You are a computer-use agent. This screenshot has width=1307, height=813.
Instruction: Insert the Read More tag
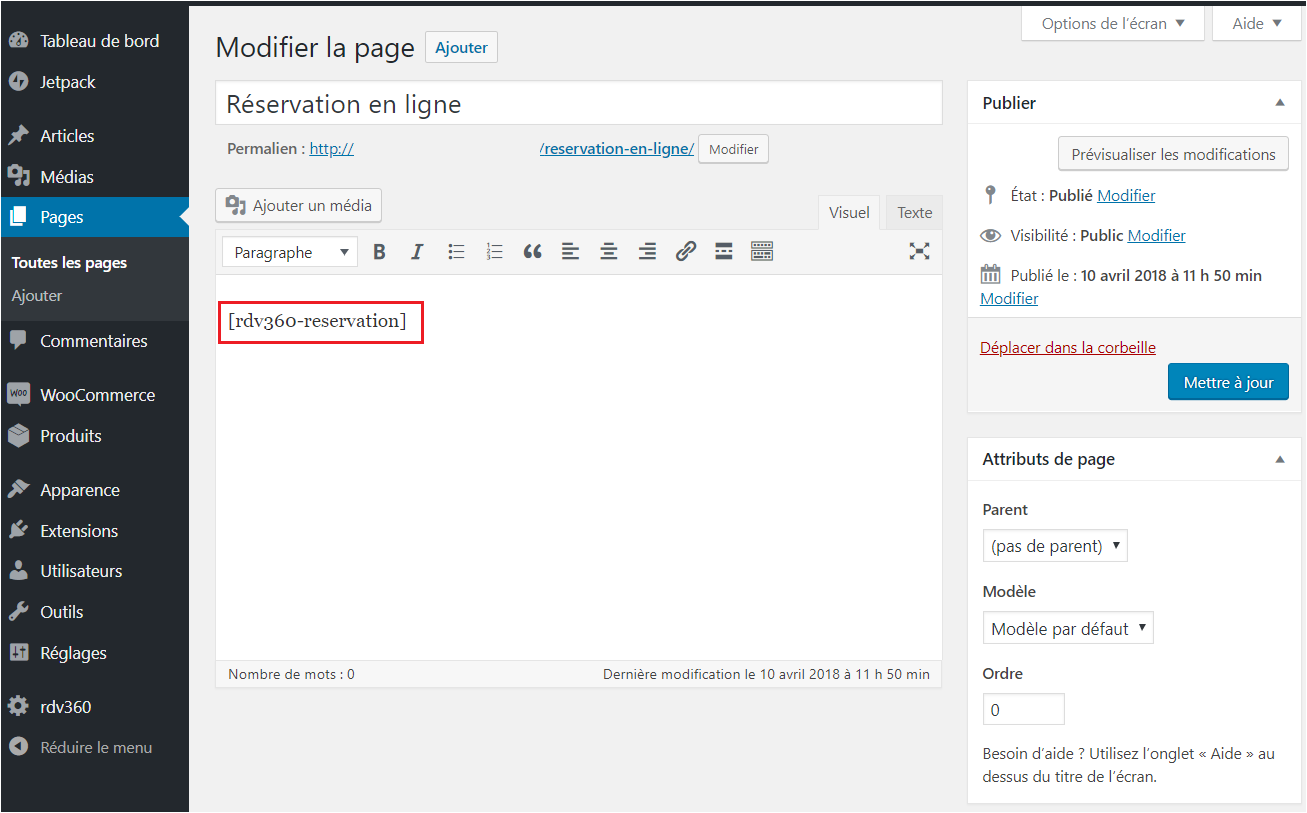click(x=724, y=252)
